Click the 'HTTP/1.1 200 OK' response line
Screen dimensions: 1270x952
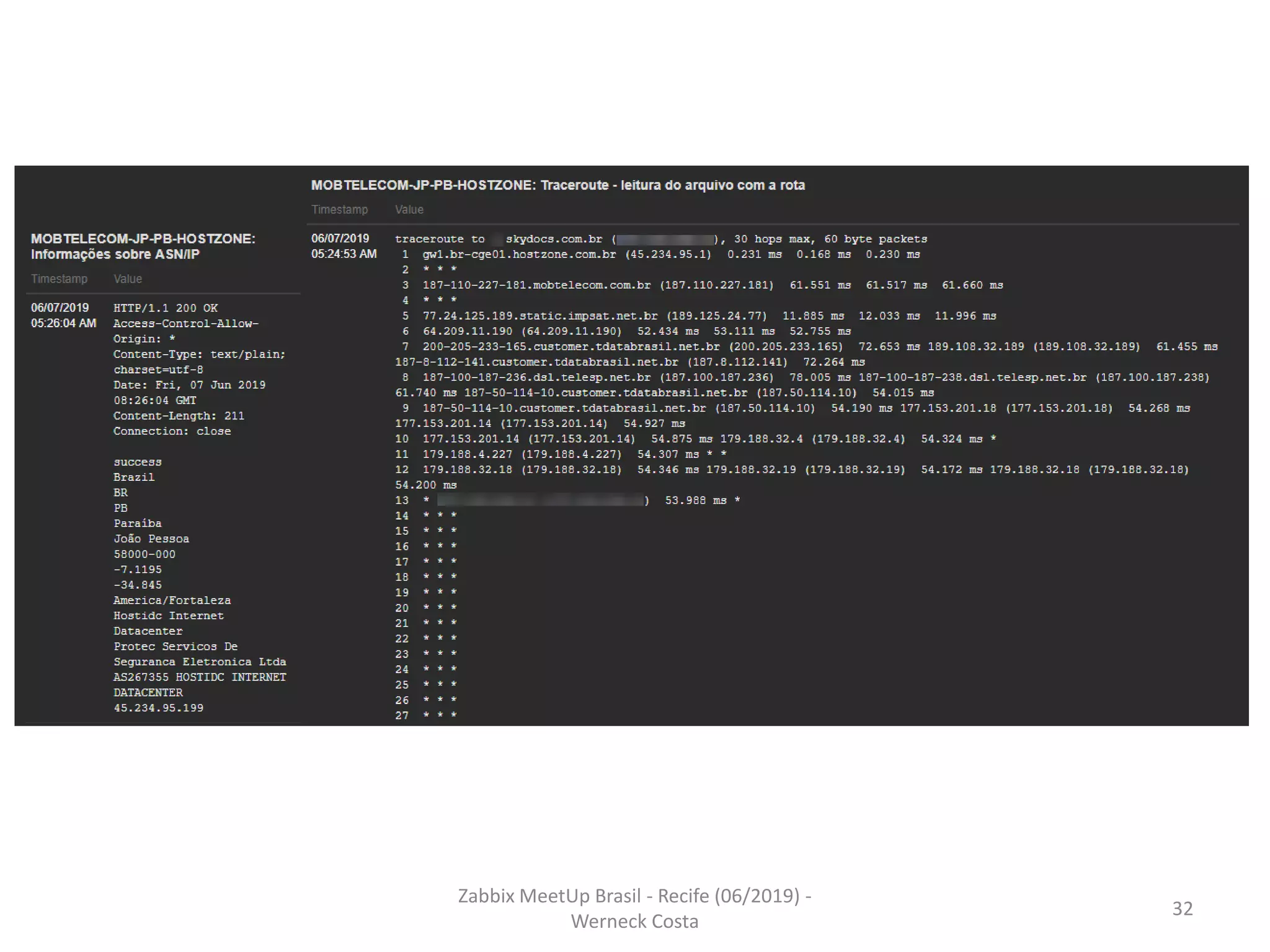[x=166, y=308]
